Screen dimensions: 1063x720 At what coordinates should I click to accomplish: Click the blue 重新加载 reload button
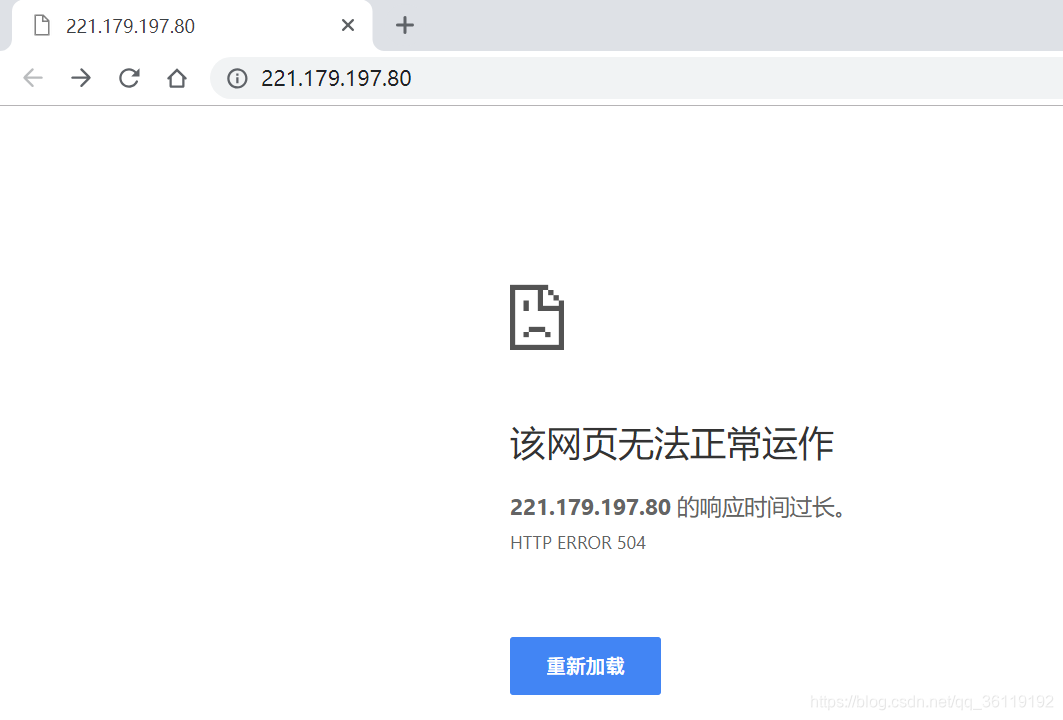[x=585, y=666]
